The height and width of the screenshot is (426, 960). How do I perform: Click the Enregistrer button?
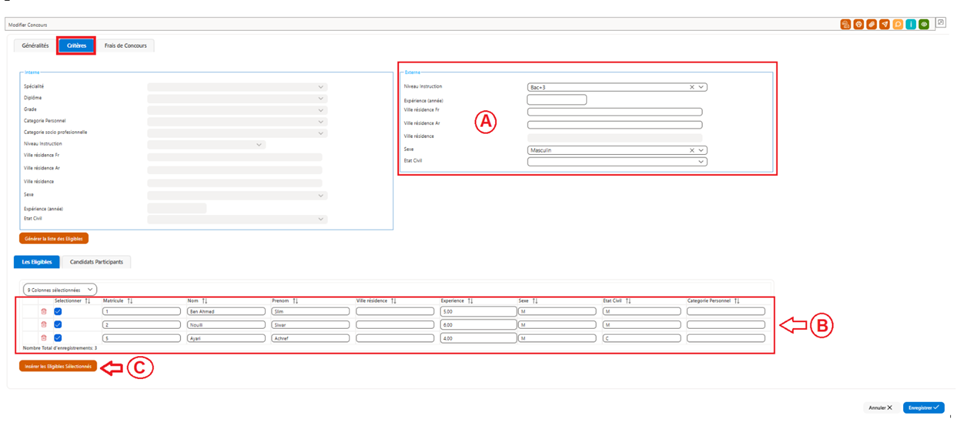click(x=924, y=407)
